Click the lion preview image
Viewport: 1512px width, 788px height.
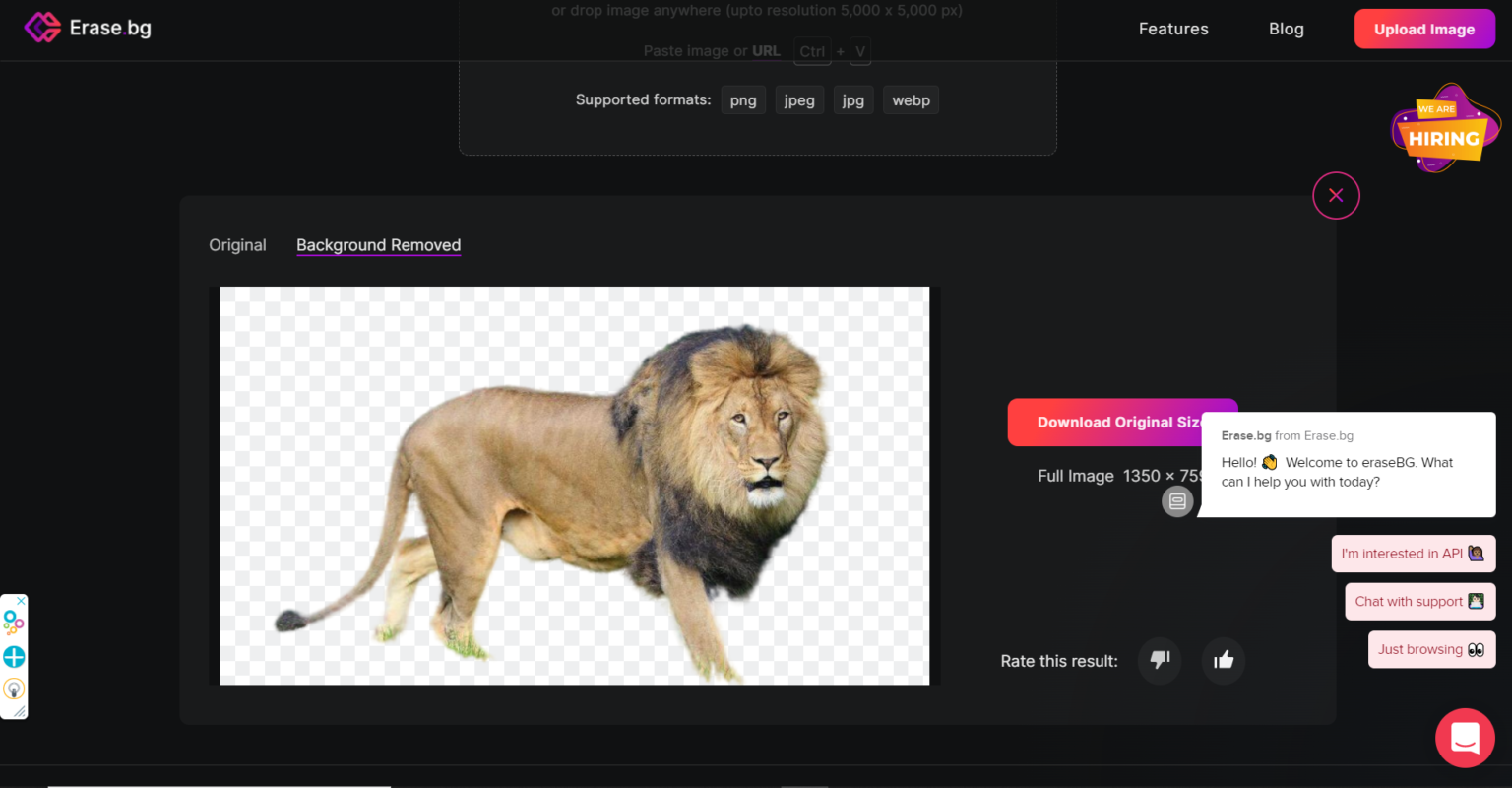pos(574,486)
